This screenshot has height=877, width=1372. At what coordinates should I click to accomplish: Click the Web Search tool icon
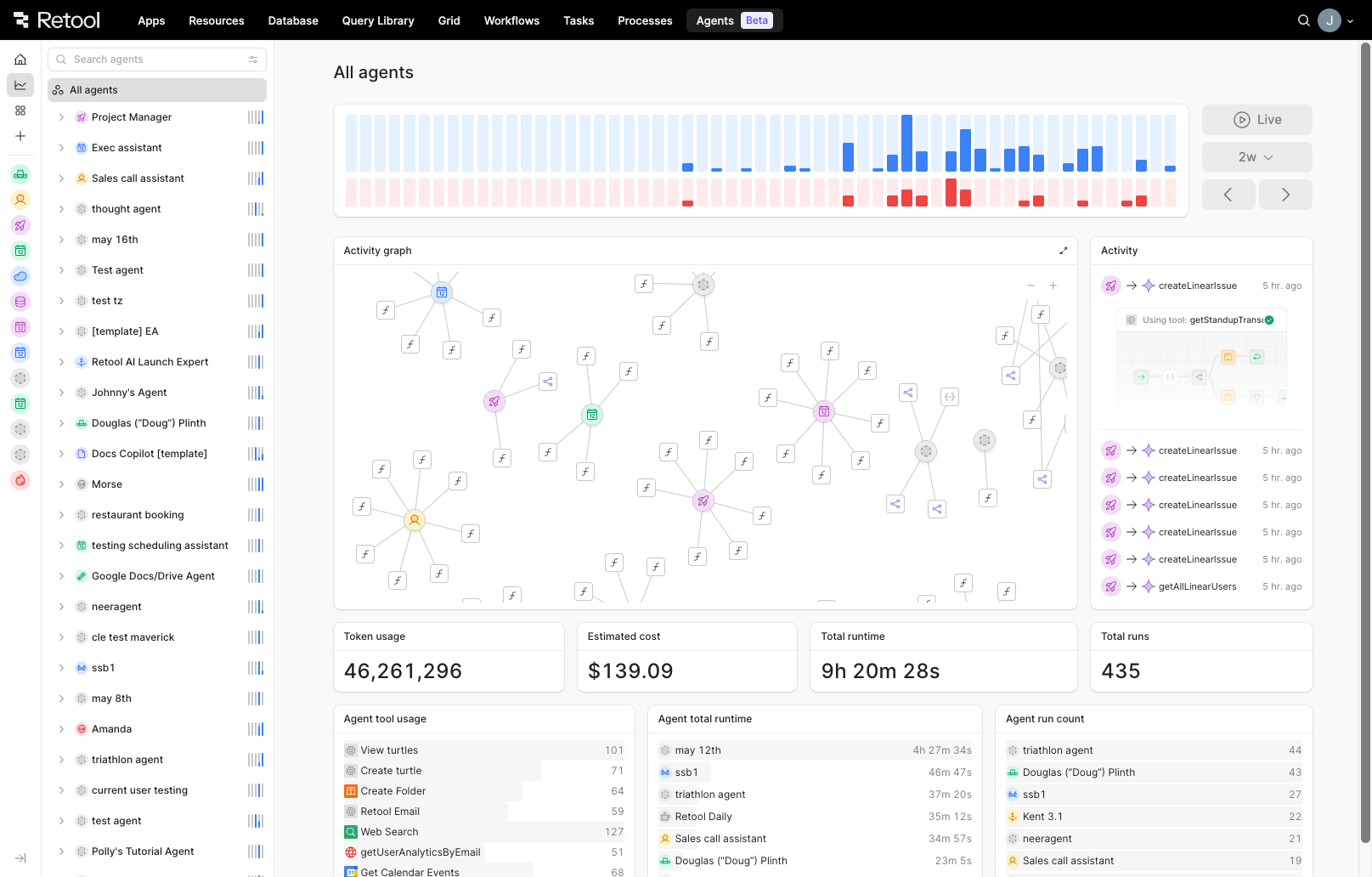click(350, 832)
